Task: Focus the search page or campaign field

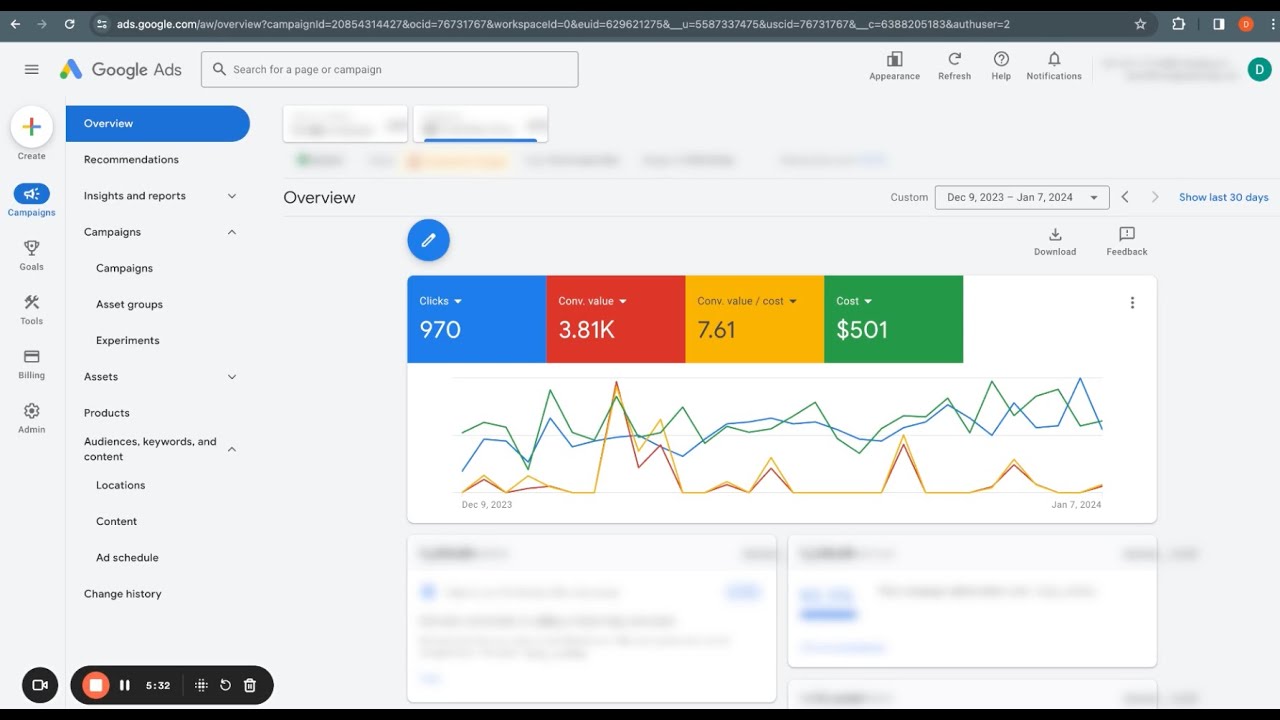Action: click(390, 69)
